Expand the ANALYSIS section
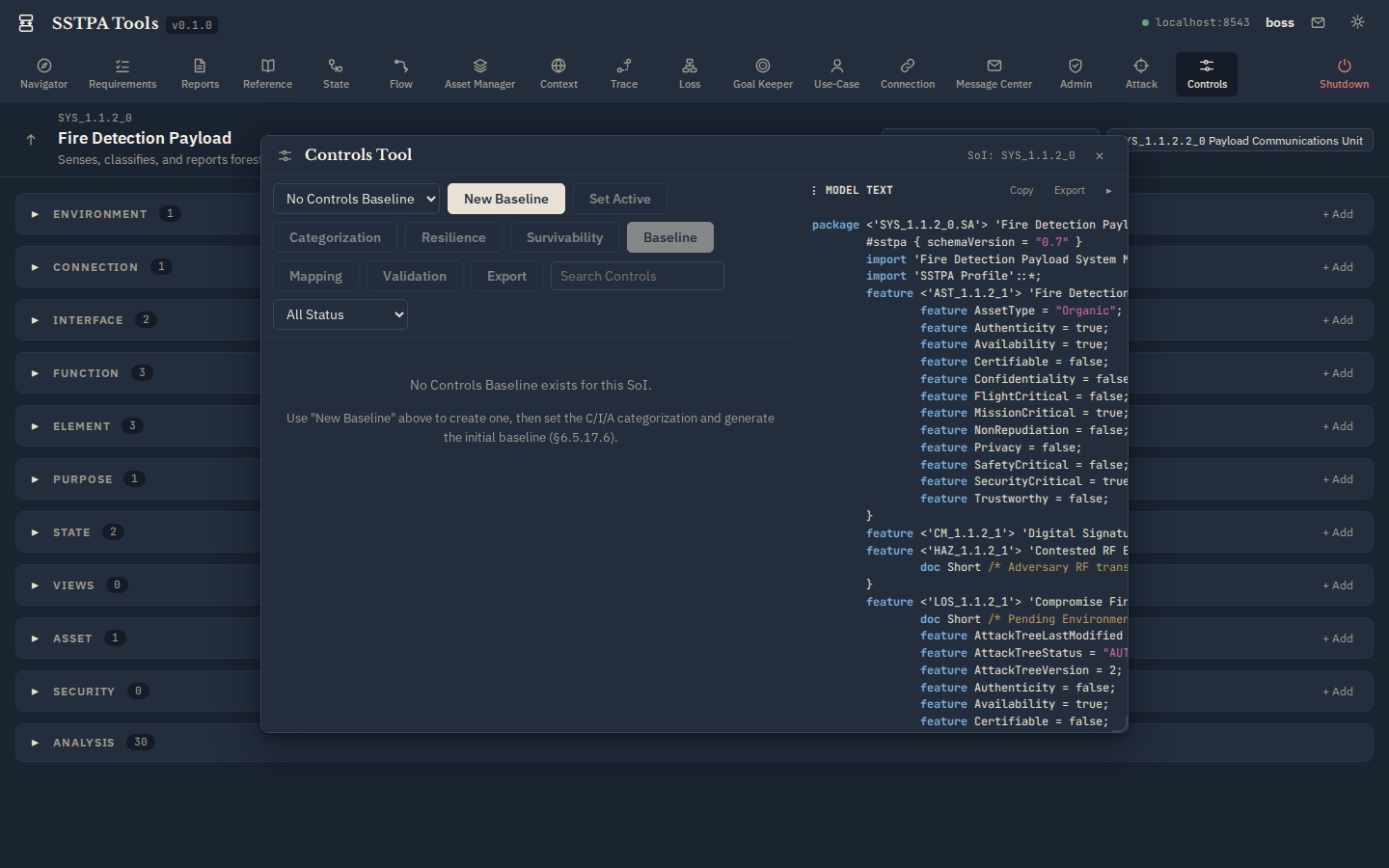This screenshot has height=868, width=1389. [x=35, y=743]
